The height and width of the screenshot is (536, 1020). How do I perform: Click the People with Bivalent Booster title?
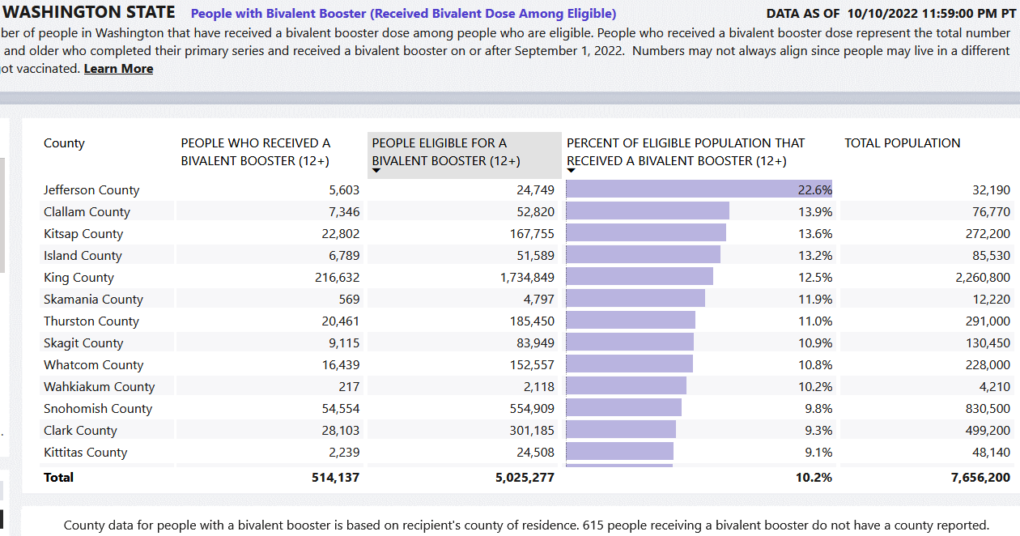coord(403,14)
